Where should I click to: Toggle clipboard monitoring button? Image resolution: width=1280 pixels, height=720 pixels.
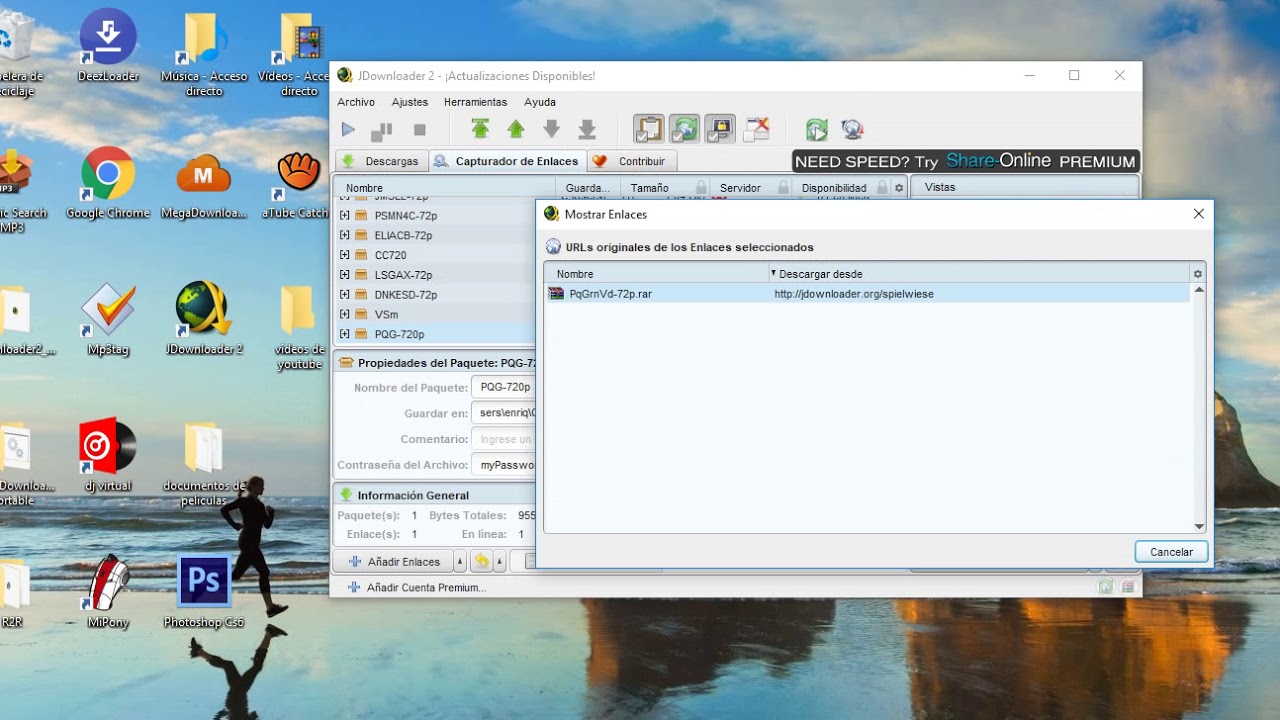click(648, 129)
